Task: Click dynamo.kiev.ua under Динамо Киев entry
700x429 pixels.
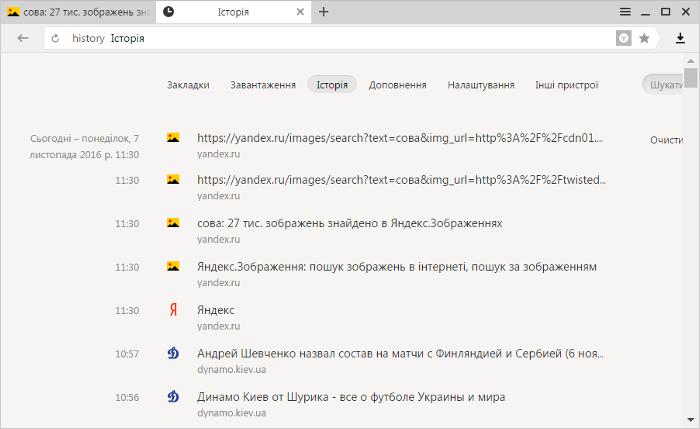Action: pos(232,413)
